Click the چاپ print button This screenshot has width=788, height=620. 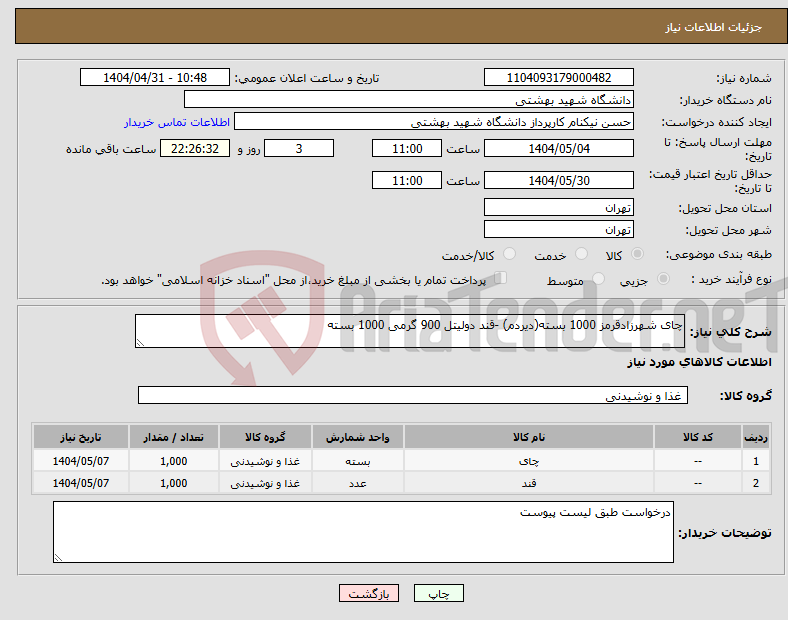[x=440, y=593]
